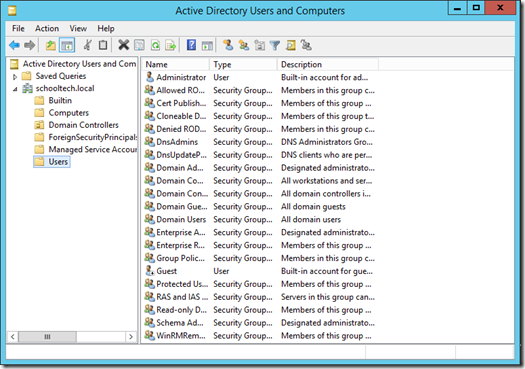The width and height of the screenshot is (525, 369).
Task: Select schooltech.local in the tree
Action: (x=65, y=88)
